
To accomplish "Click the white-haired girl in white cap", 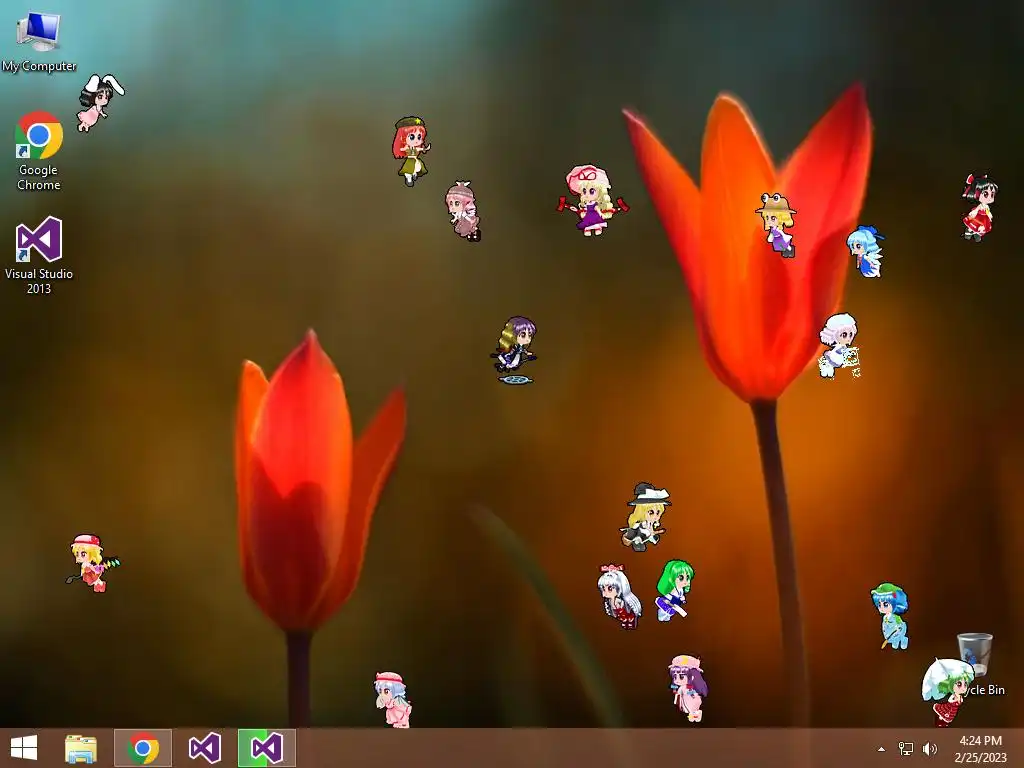I will click(839, 345).
